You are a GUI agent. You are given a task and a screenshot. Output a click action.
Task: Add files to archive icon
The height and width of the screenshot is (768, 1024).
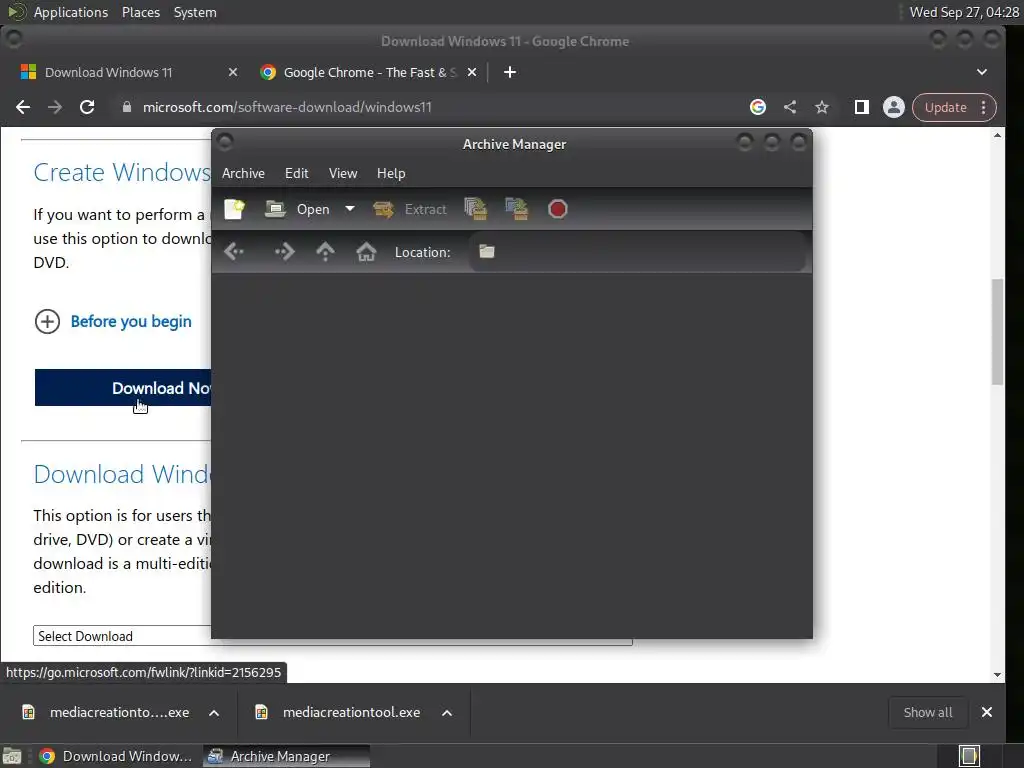click(x=475, y=209)
